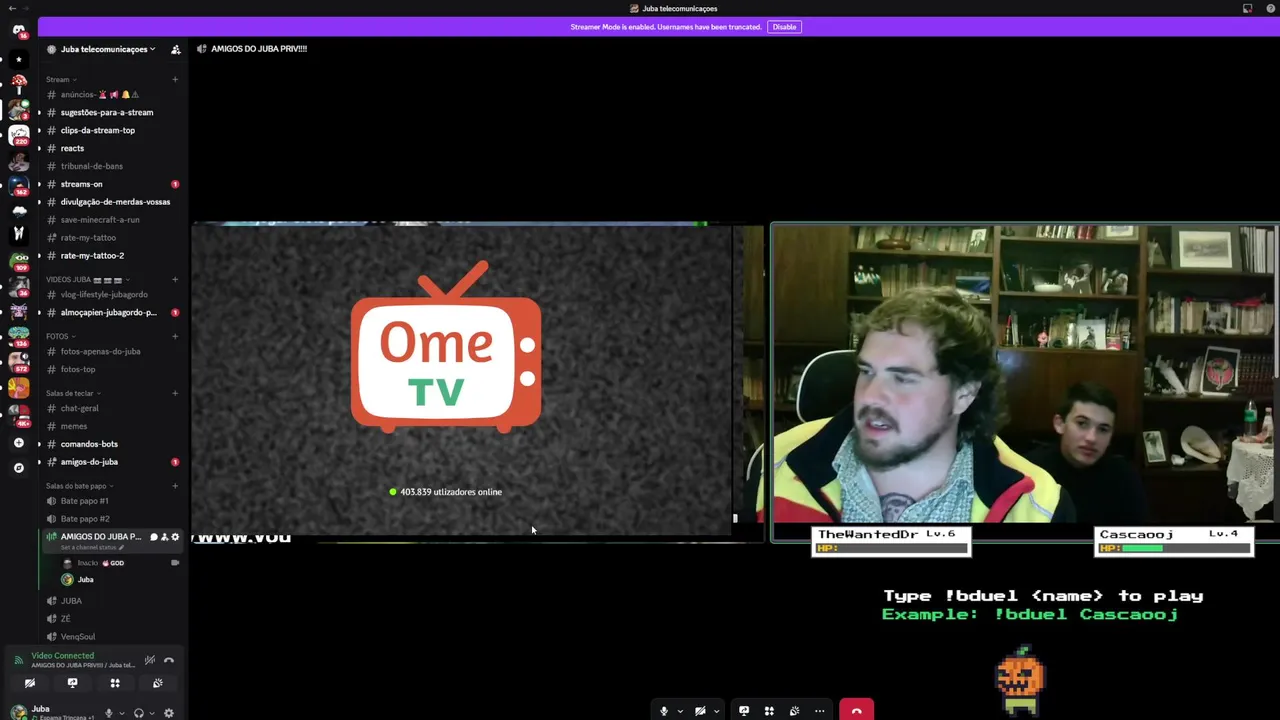Image resolution: width=1280 pixels, height=720 pixels.
Task: Collapse the FOTOS category
Action: click(x=60, y=336)
